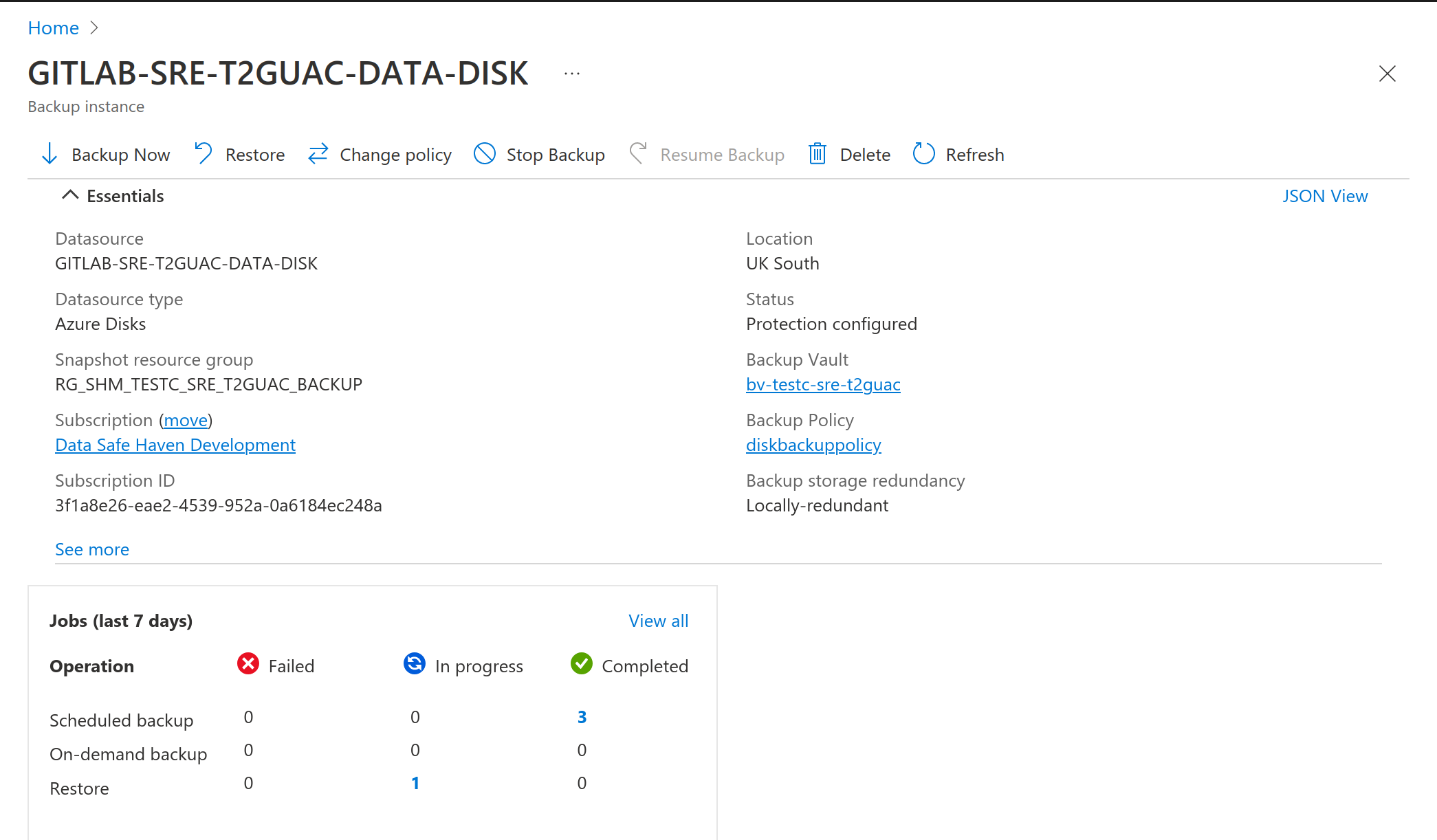Click the Refresh circular arrow icon

(x=923, y=153)
